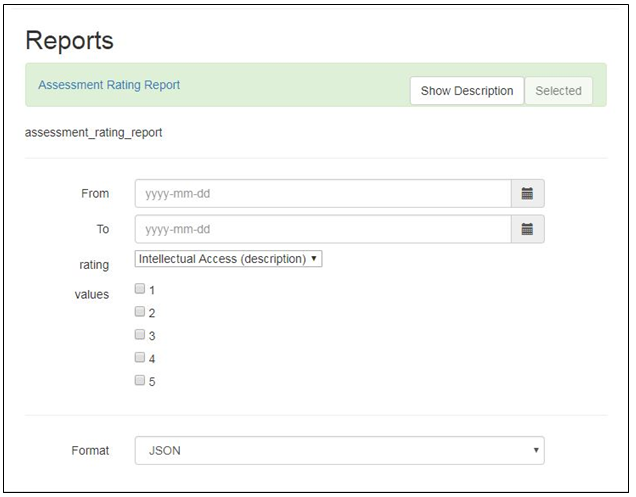This screenshot has height=497, width=636.
Task: Focus the To date input field
Action: 323,229
